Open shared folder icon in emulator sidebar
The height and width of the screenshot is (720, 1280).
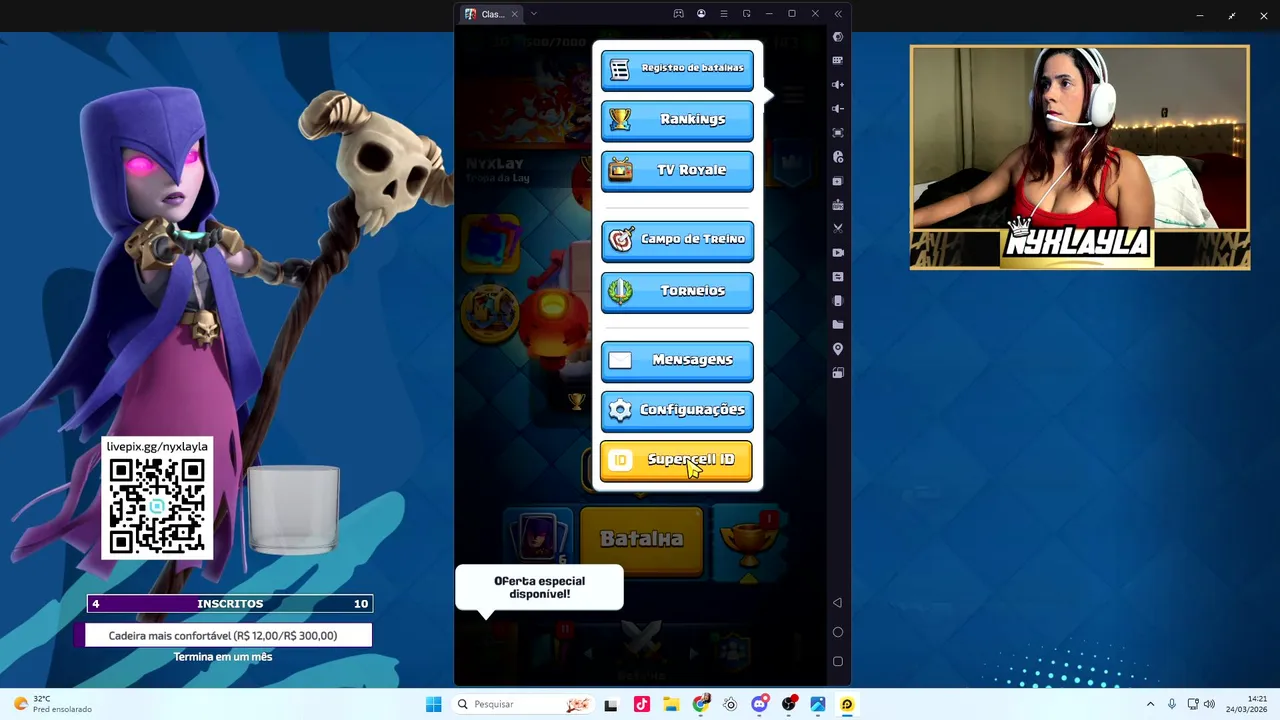click(838, 325)
